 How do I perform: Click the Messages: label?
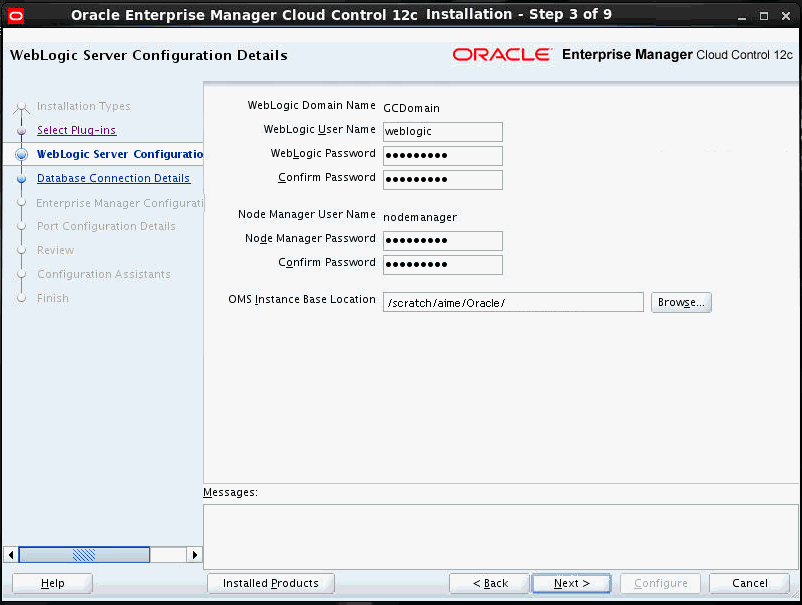coord(230,492)
